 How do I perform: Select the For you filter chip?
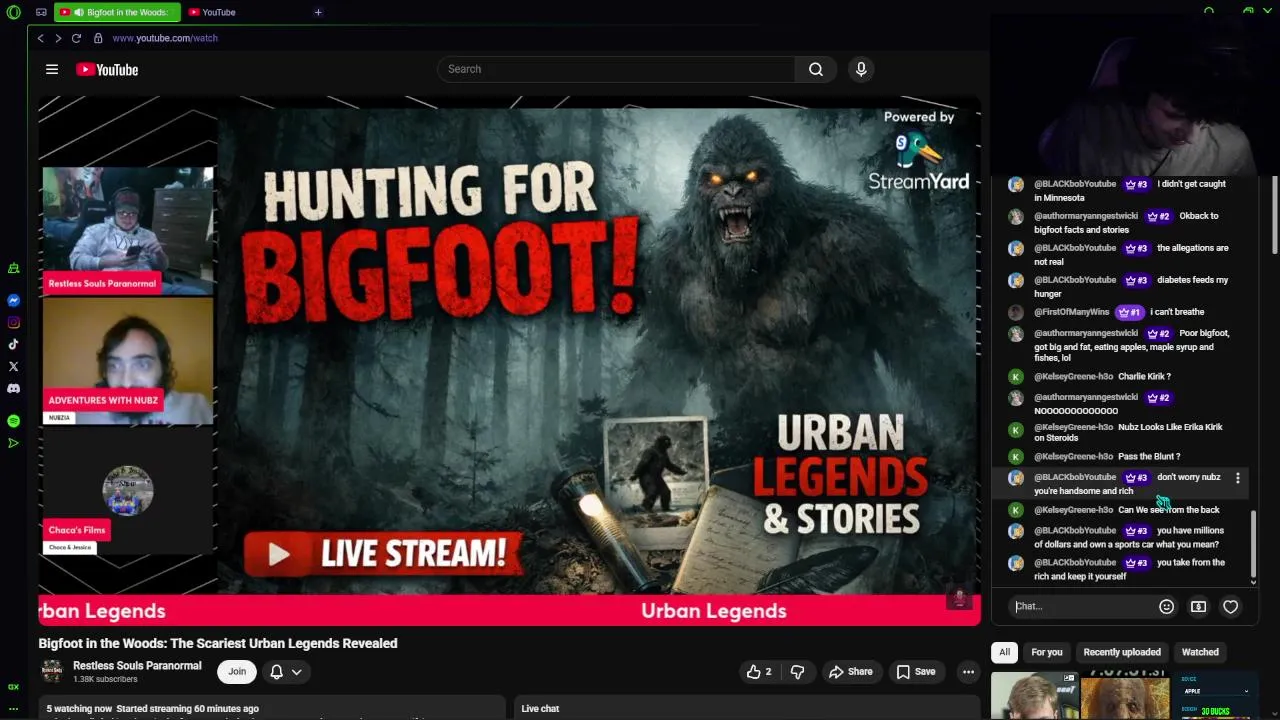(1047, 652)
